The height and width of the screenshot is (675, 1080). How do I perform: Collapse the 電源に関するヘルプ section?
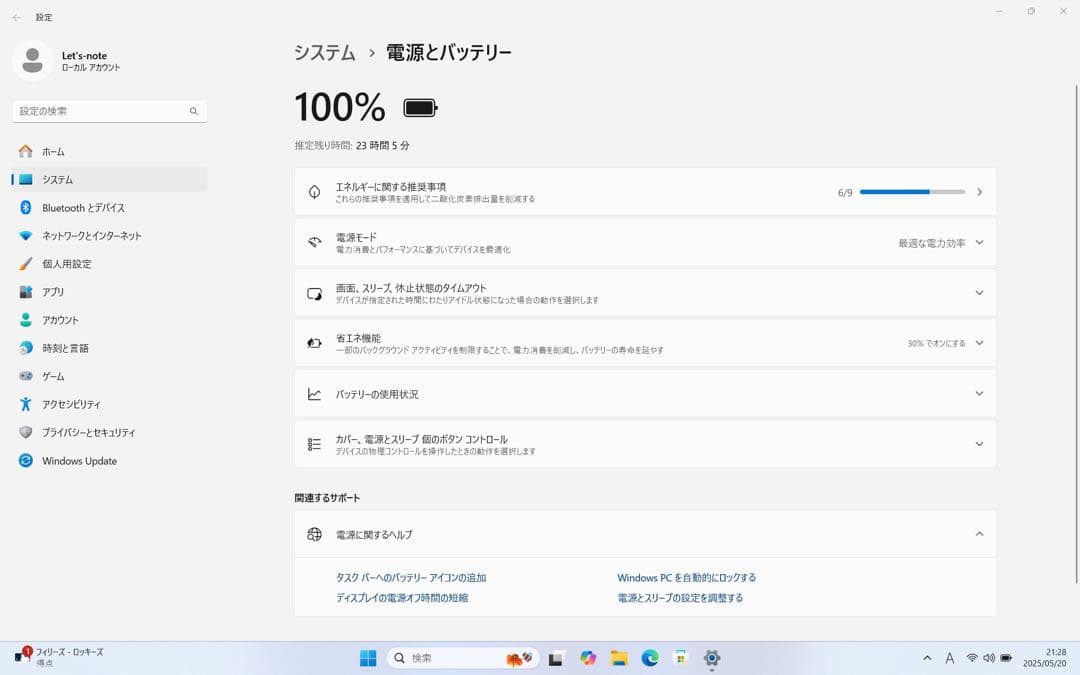click(978, 533)
